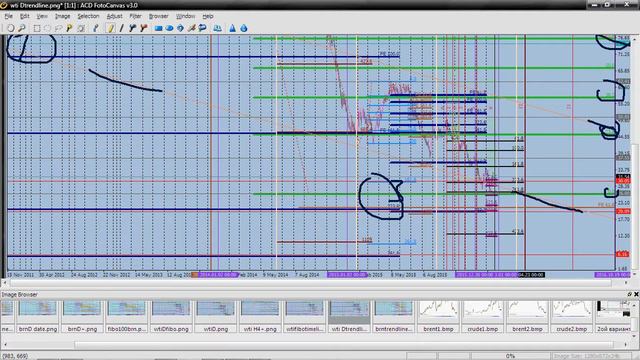This screenshot has width=640, height=360.
Task: Select the ellipse selection tool
Action: click(x=47, y=28)
